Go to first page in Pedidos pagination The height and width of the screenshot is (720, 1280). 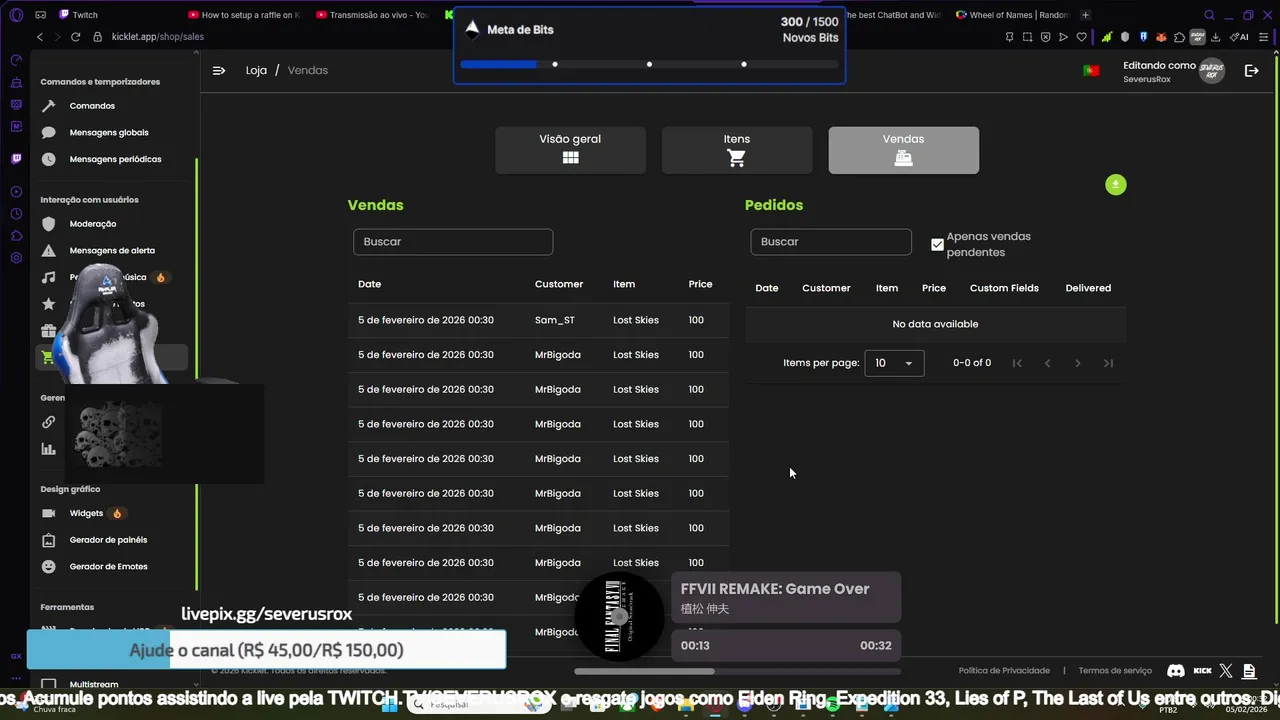tap(1017, 363)
